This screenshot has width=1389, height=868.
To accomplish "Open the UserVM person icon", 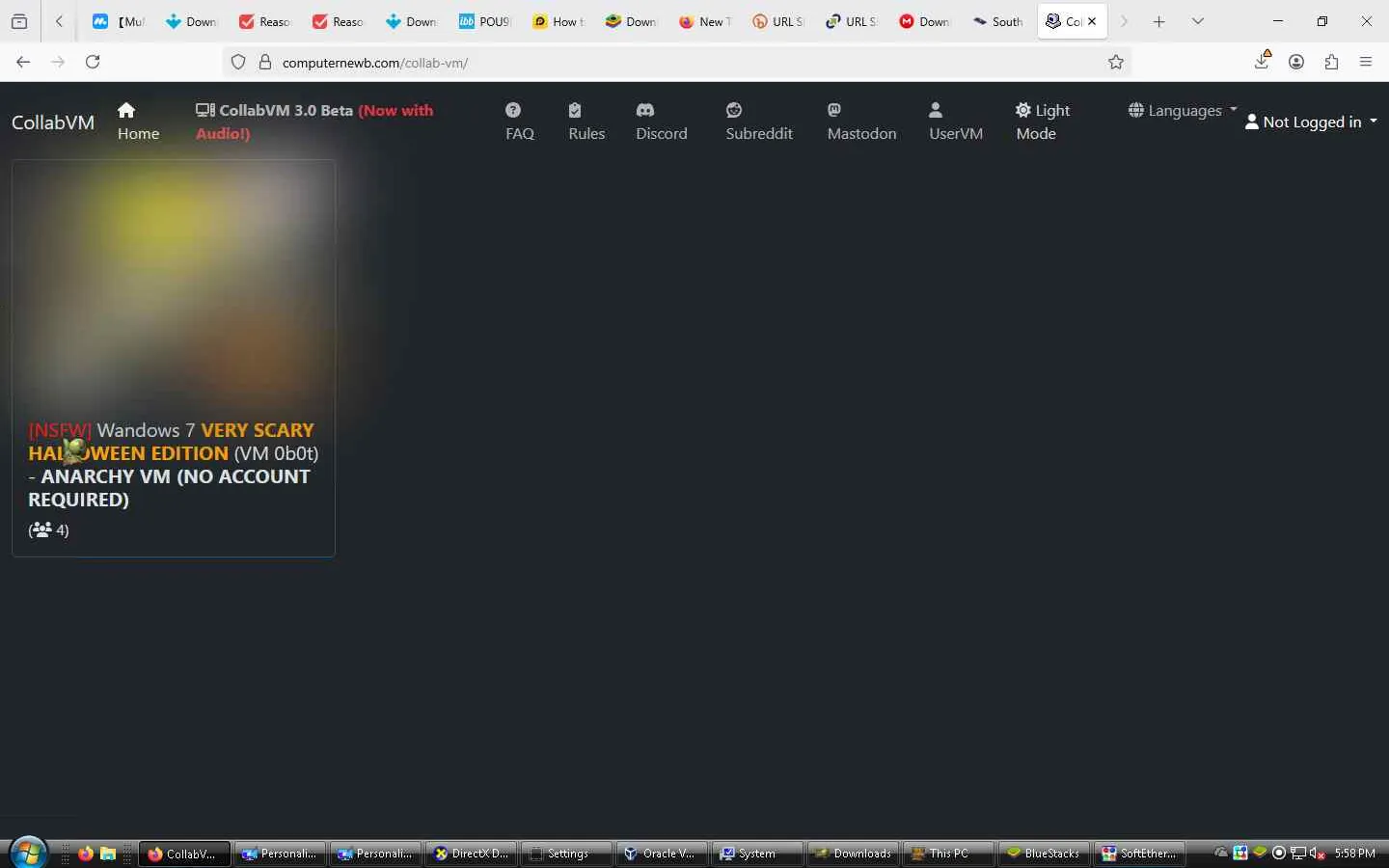I will coord(936,110).
